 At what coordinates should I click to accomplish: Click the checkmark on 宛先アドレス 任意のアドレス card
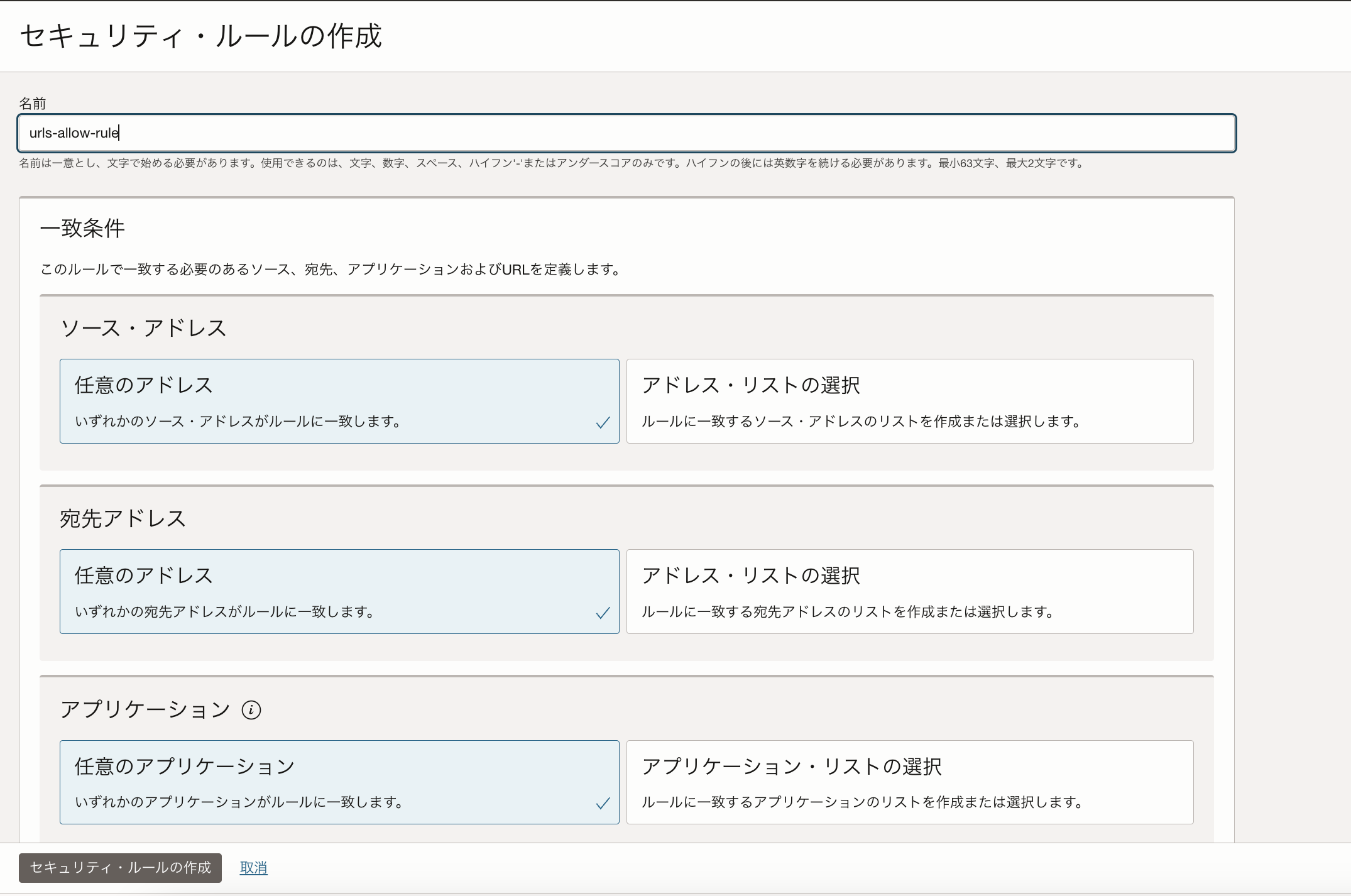[603, 613]
